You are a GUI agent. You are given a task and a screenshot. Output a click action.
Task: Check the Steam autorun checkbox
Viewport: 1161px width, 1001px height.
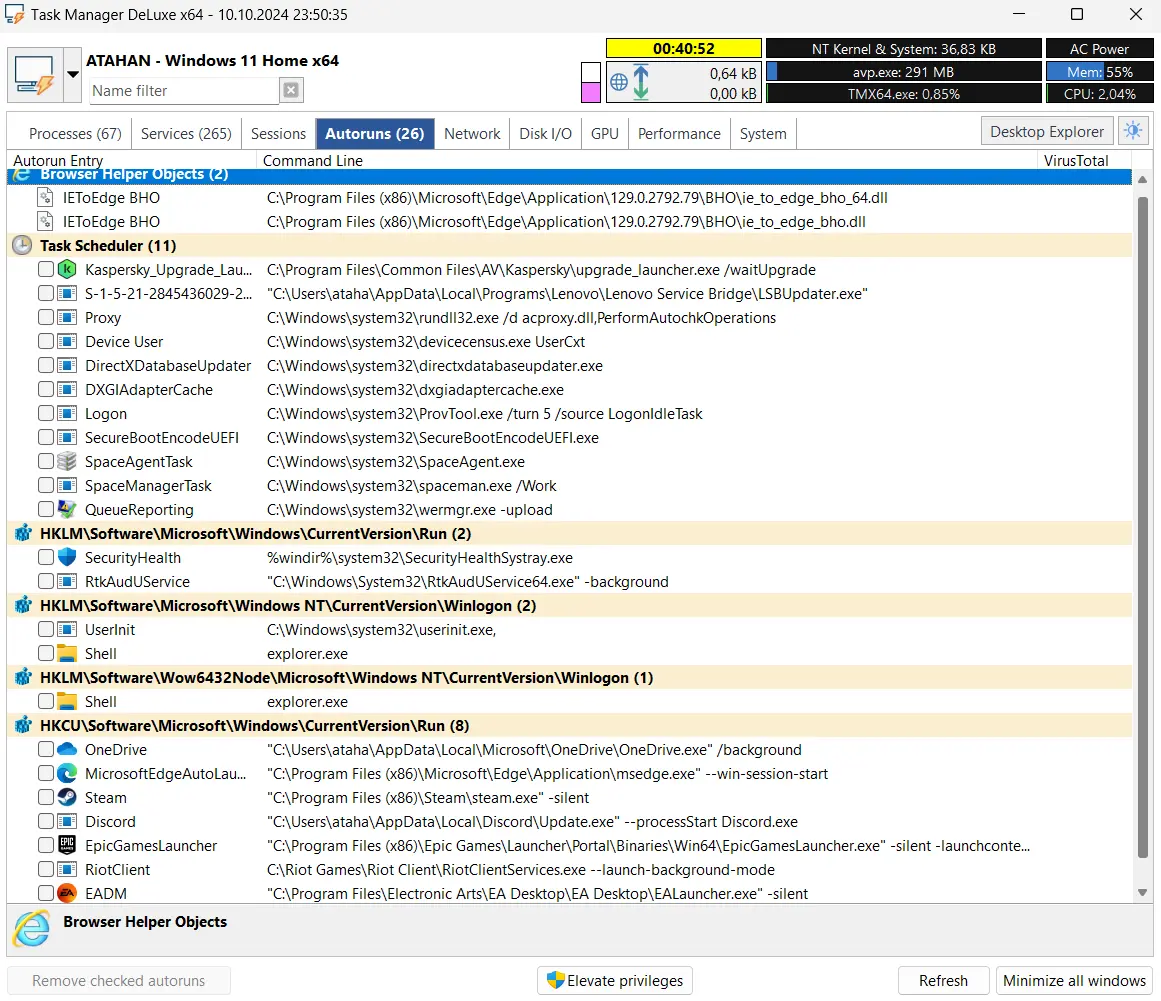[46, 797]
